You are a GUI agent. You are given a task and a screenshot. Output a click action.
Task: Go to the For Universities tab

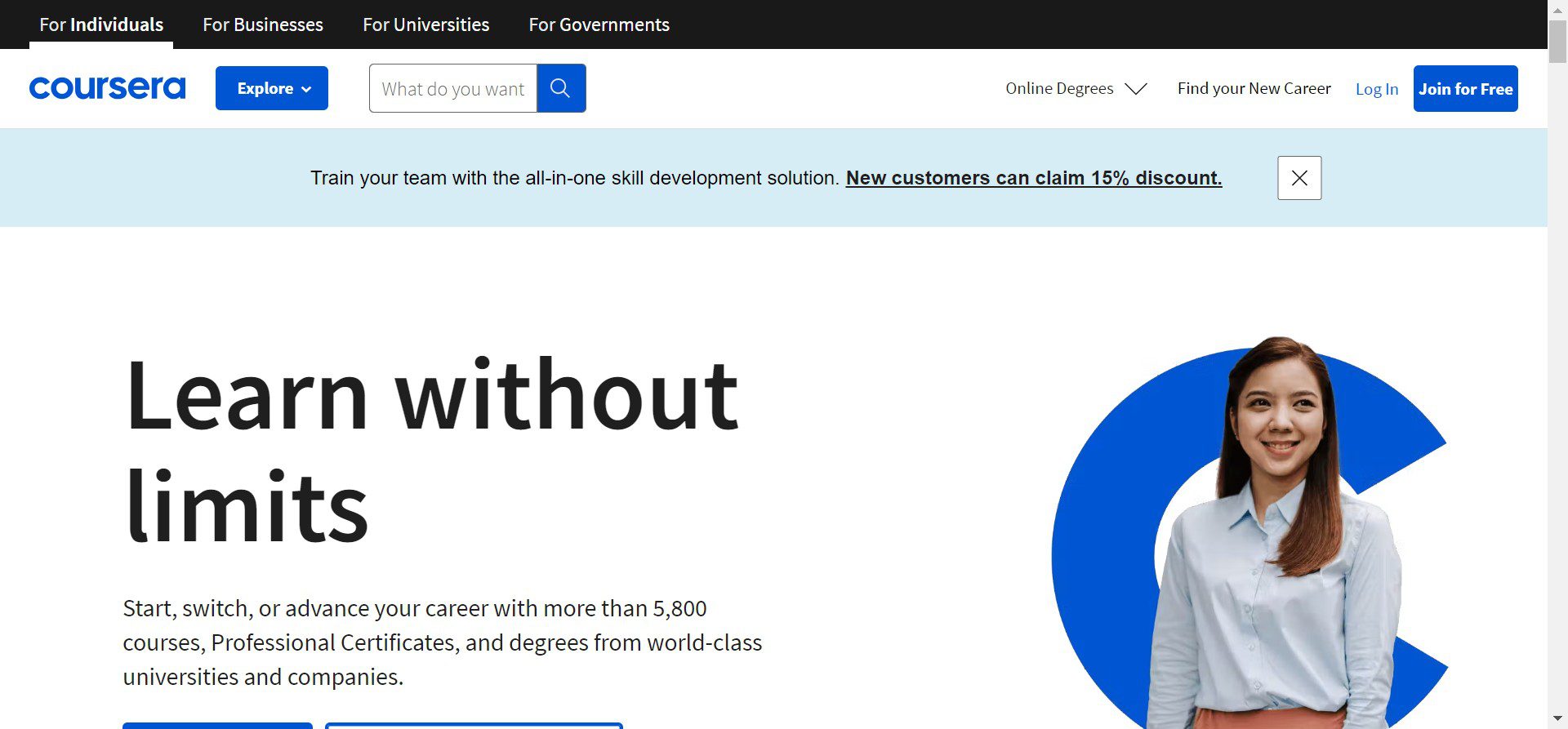[x=425, y=24]
